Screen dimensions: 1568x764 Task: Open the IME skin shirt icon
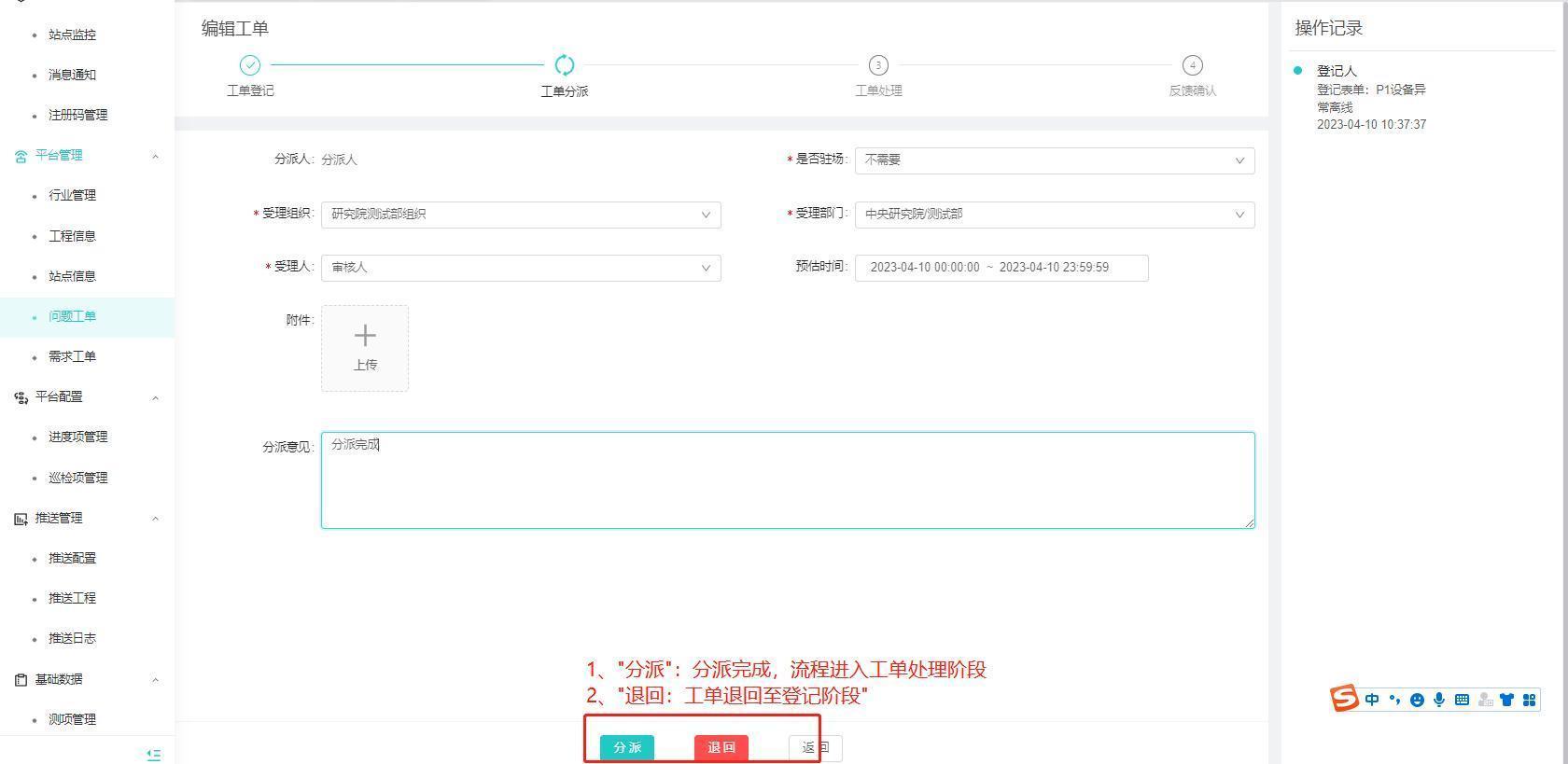(1506, 700)
